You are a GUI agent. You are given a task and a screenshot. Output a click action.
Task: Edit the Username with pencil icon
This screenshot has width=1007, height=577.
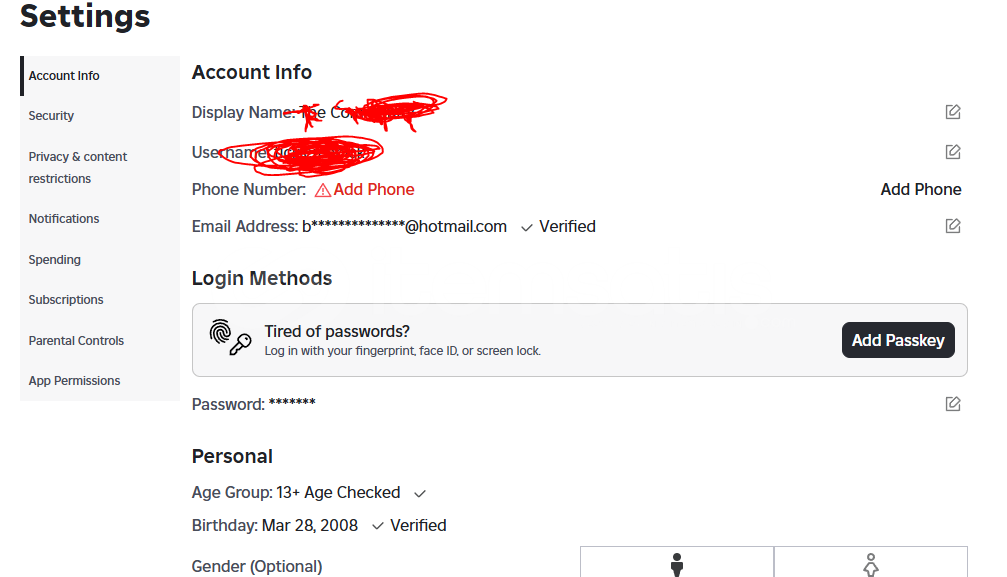click(x=953, y=152)
